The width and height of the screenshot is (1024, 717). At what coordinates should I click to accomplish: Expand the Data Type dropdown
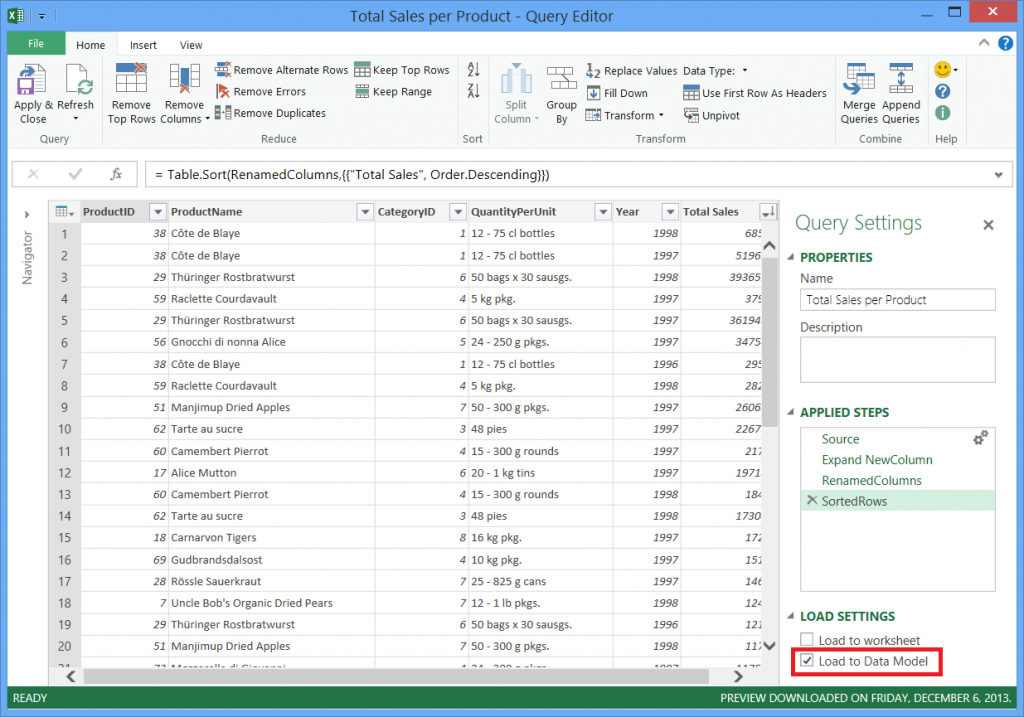point(744,71)
